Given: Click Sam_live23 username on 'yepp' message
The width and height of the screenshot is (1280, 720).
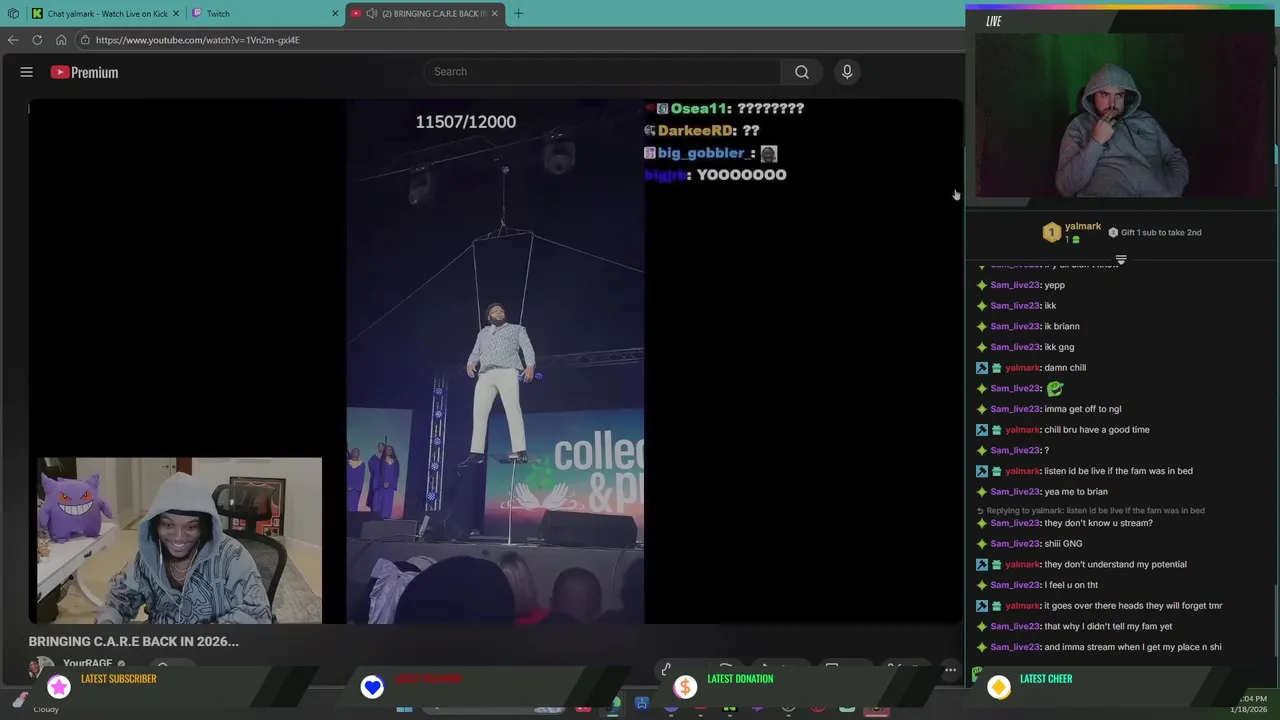Looking at the screenshot, I should (1015, 285).
